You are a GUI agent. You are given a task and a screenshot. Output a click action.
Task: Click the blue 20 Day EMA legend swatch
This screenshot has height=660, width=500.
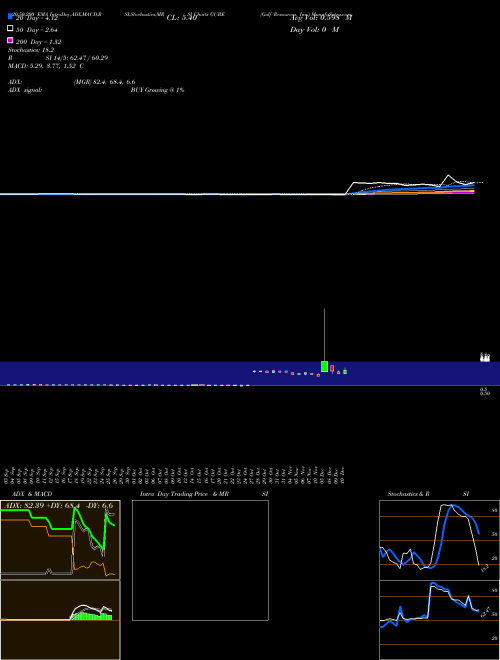point(10,16)
